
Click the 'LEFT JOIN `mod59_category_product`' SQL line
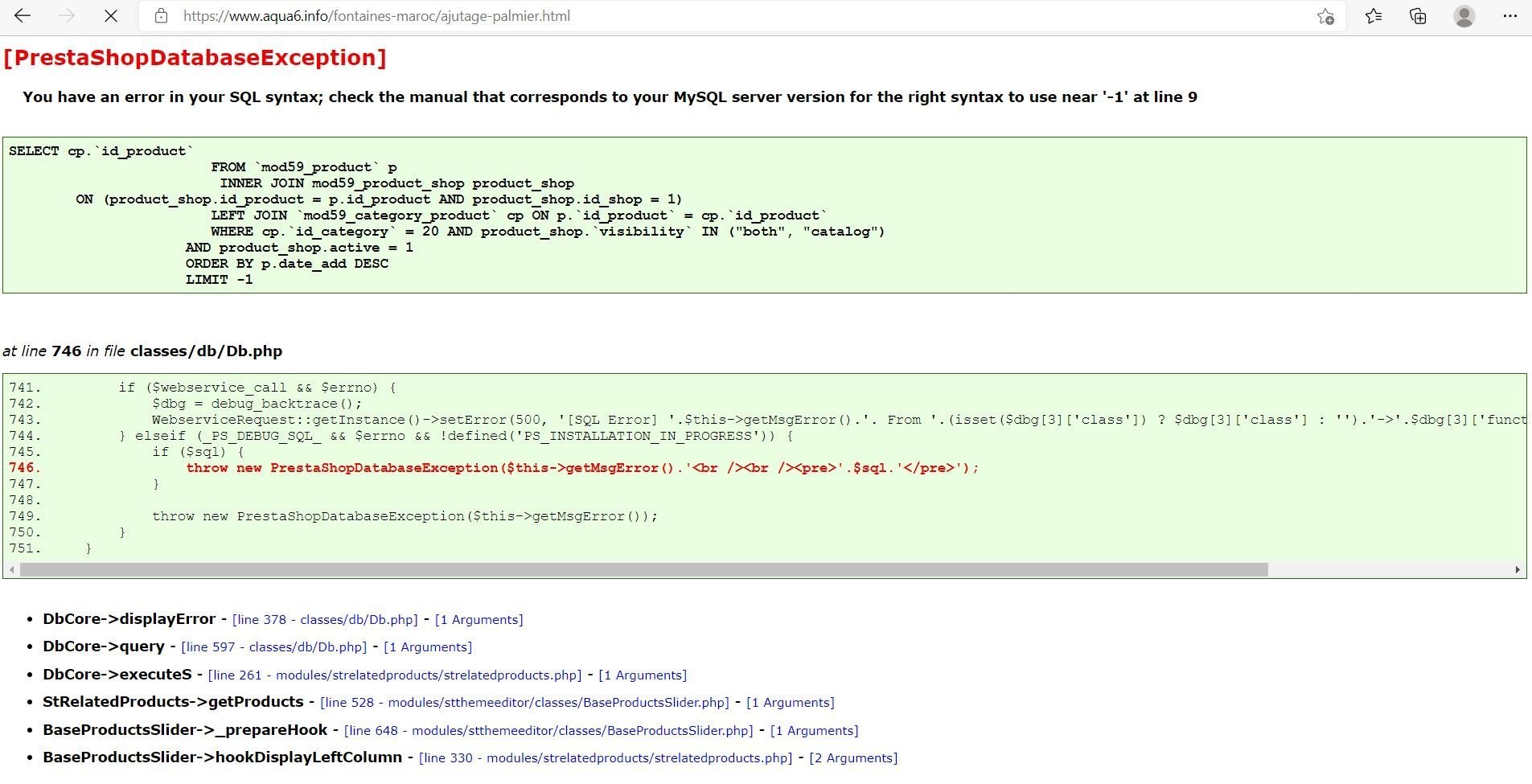(x=519, y=215)
